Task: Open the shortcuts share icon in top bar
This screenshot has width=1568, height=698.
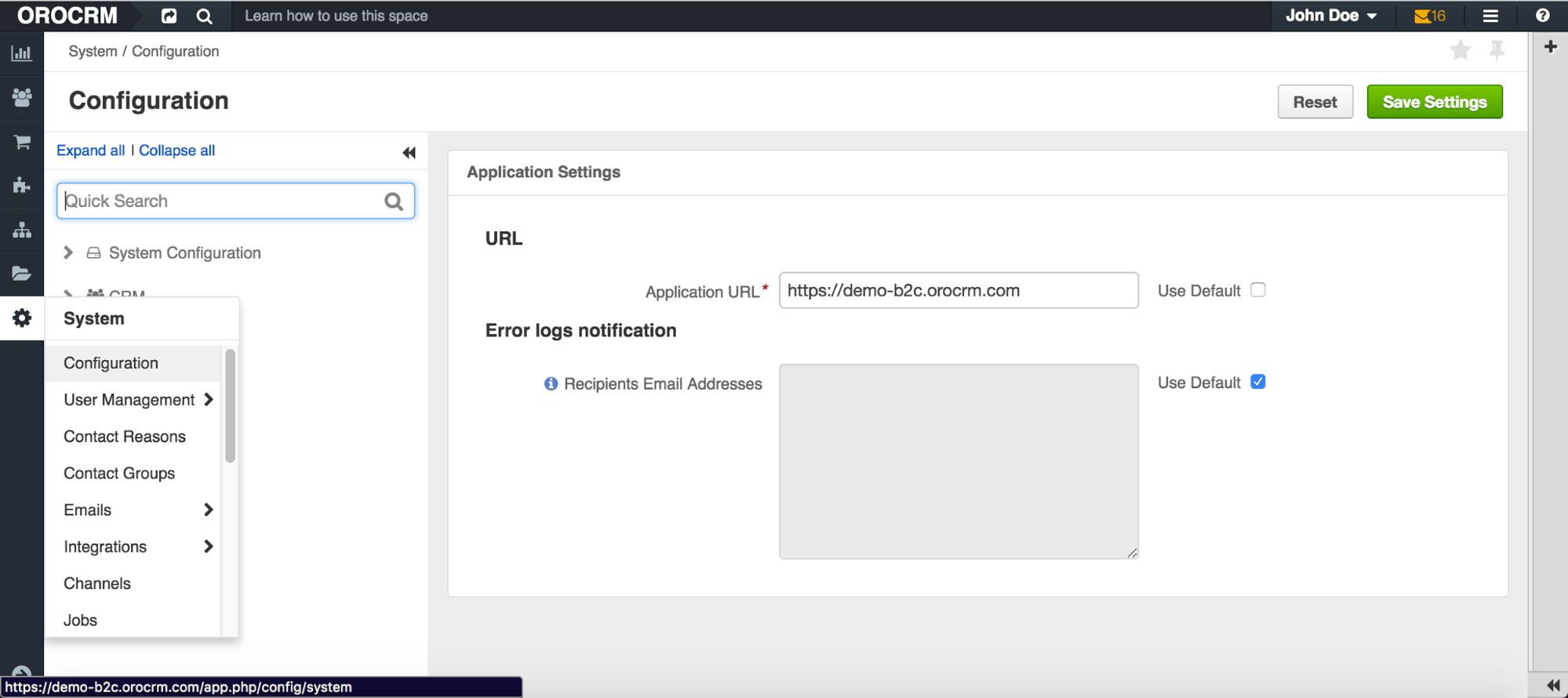Action: tap(169, 16)
